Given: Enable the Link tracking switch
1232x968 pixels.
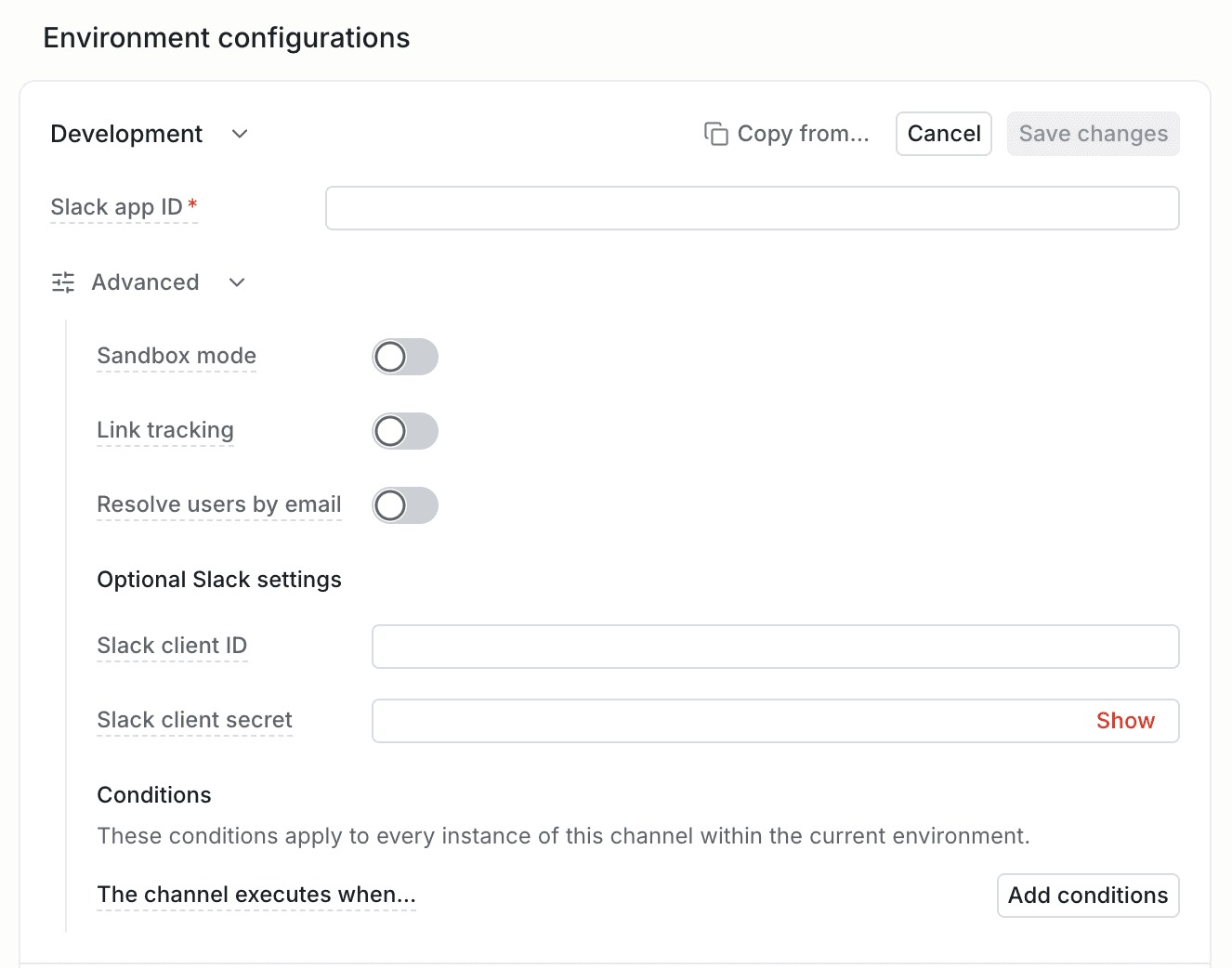Looking at the screenshot, I should (405, 431).
